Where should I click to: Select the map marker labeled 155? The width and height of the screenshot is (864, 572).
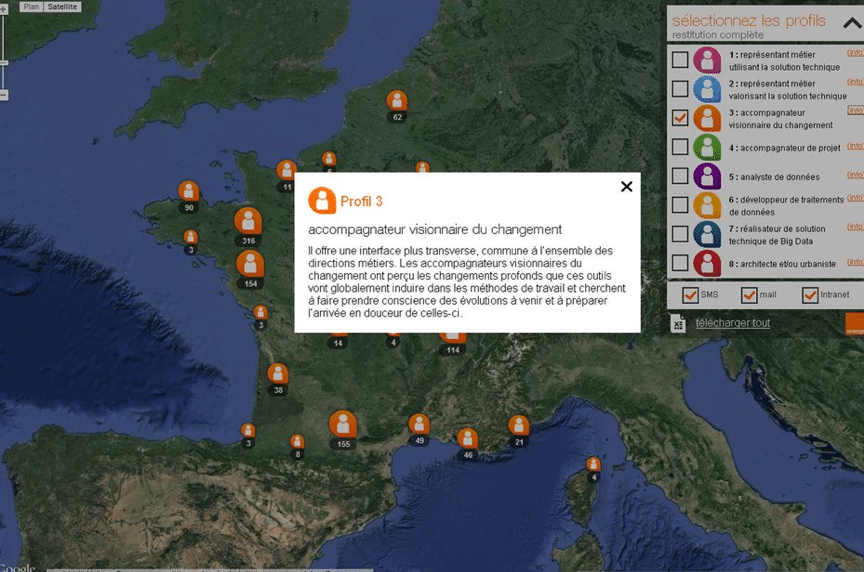343,424
